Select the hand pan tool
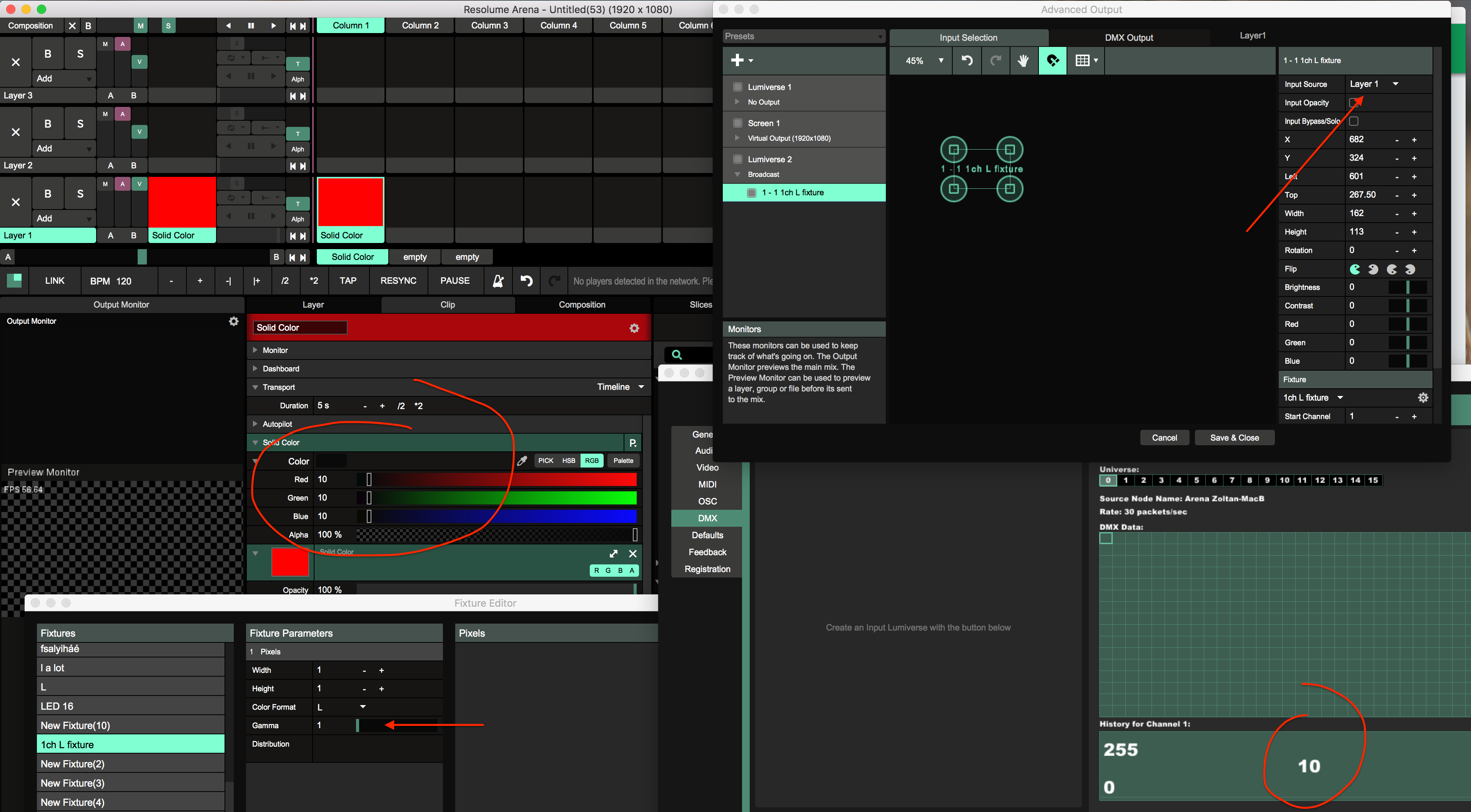The height and width of the screenshot is (812, 1471). point(1023,60)
